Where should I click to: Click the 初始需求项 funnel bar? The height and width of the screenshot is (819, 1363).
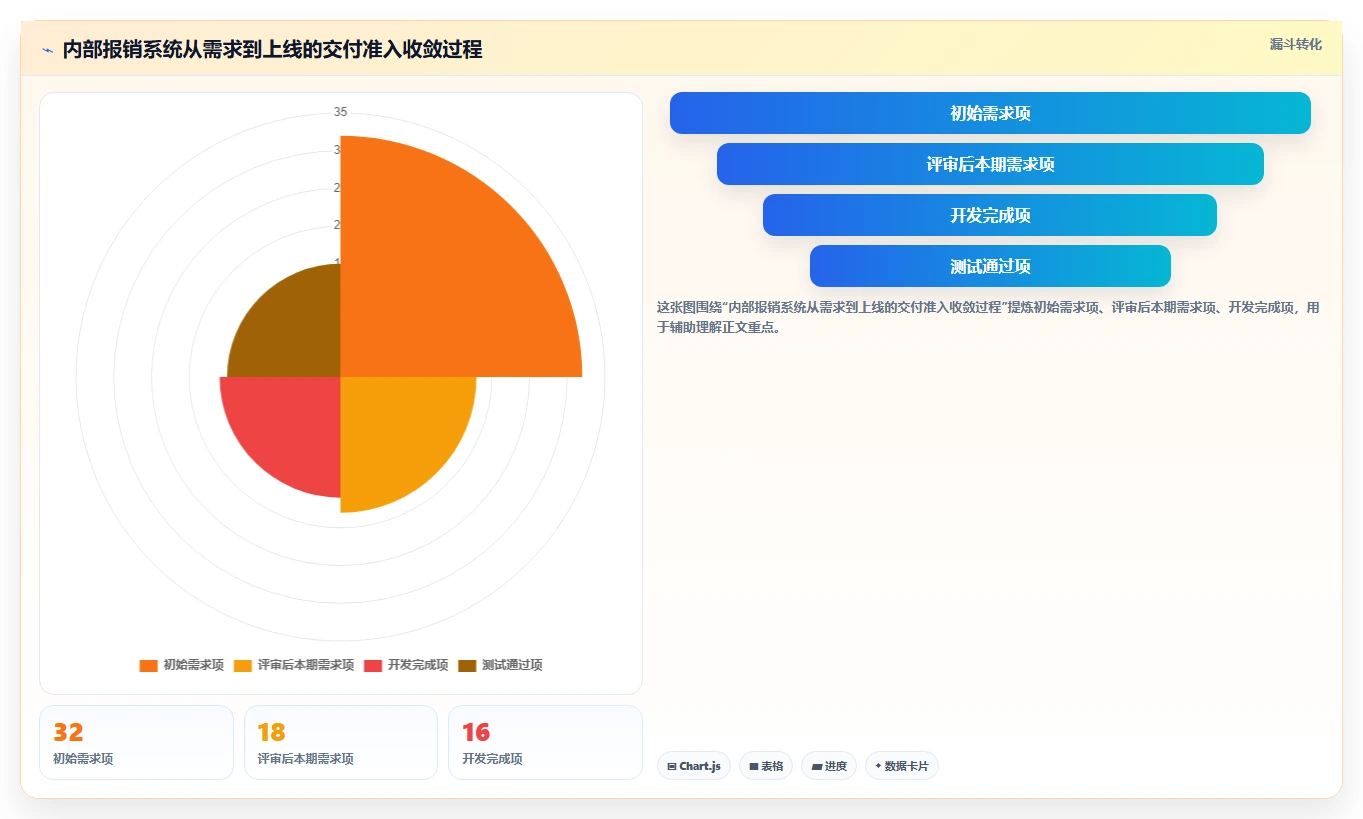[990, 113]
